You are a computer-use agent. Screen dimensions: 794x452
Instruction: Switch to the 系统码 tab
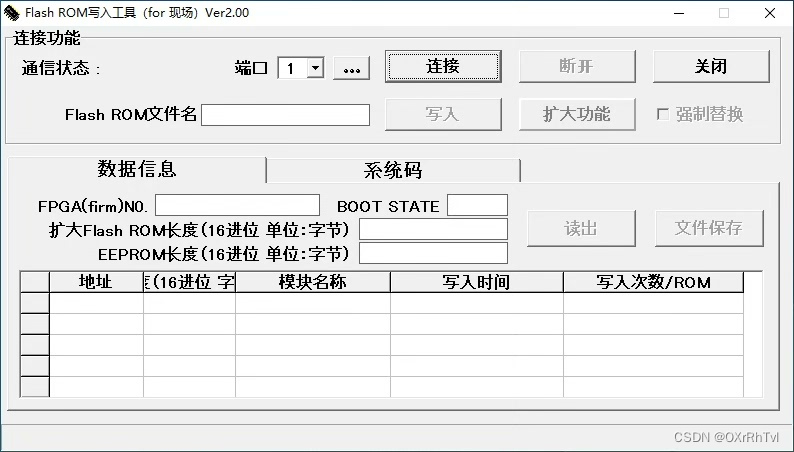click(393, 171)
